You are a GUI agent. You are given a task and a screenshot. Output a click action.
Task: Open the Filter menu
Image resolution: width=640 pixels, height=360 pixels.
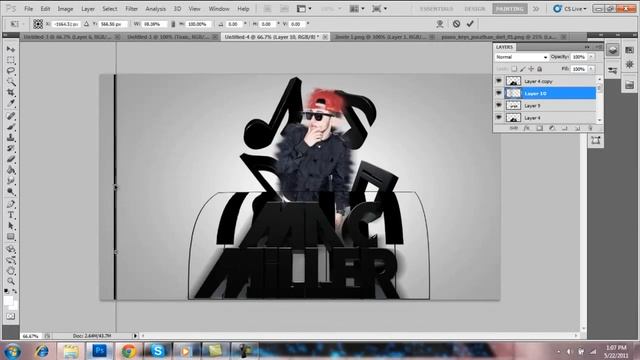point(131,9)
